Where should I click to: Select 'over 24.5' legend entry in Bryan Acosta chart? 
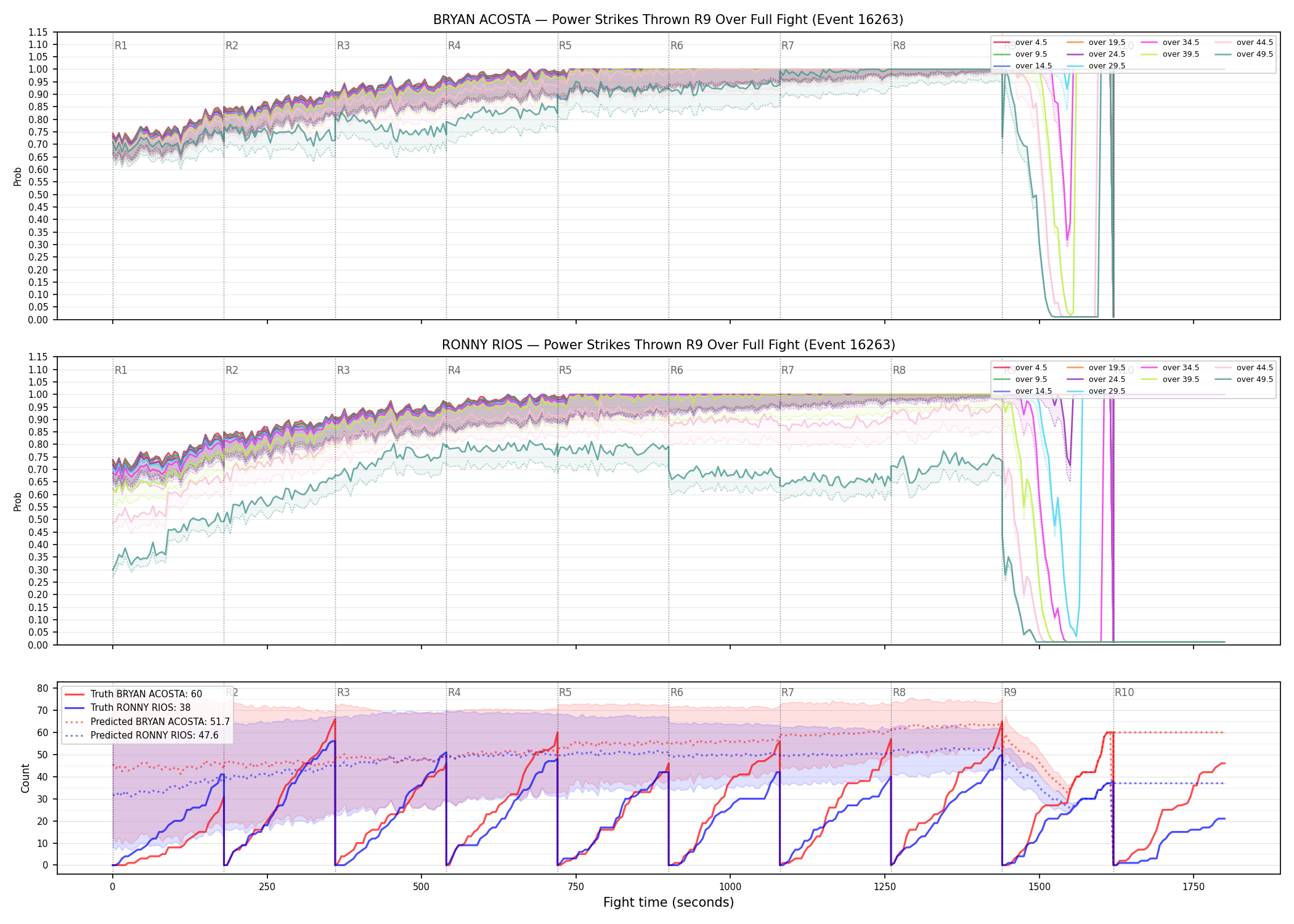pos(1096,54)
